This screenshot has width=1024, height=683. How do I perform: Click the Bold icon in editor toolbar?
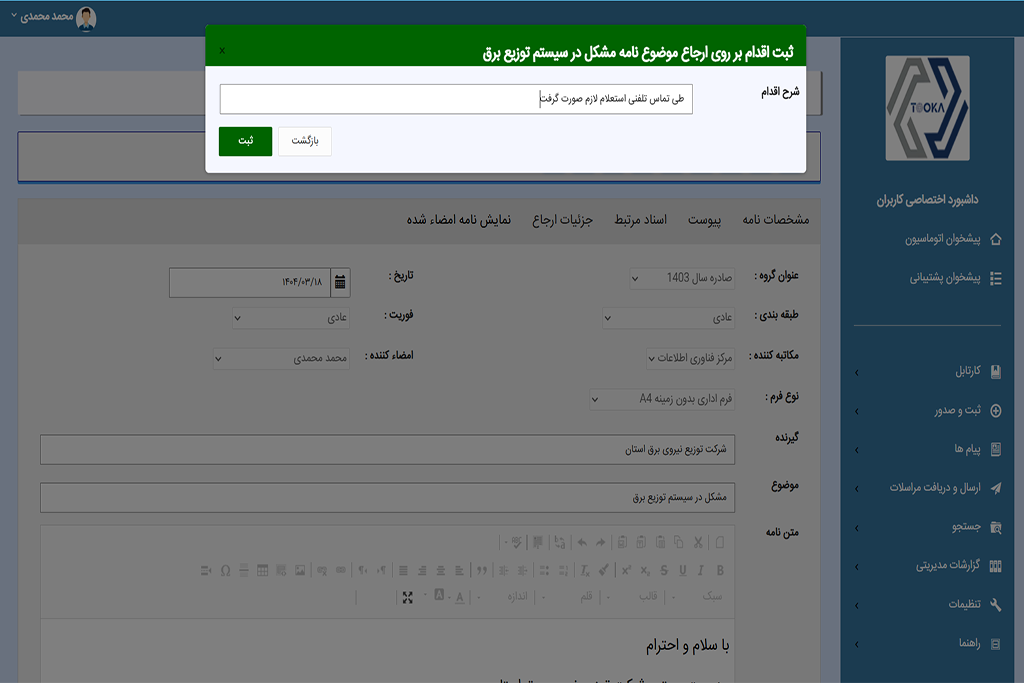[x=721, y=570]
